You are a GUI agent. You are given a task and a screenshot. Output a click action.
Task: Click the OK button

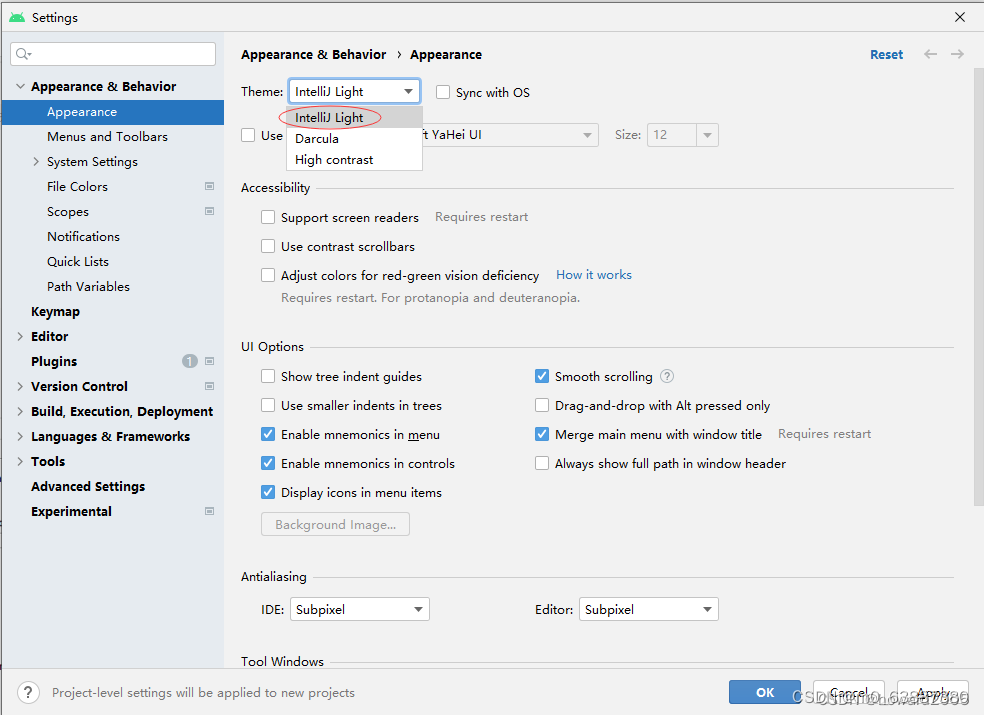[765, 692]
